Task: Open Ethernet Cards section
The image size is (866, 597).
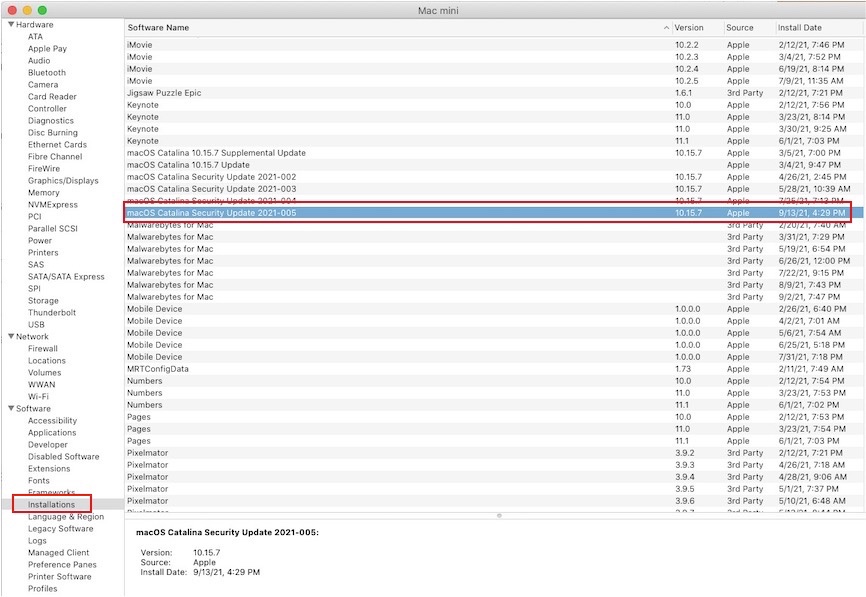Action: pos(57,145)
